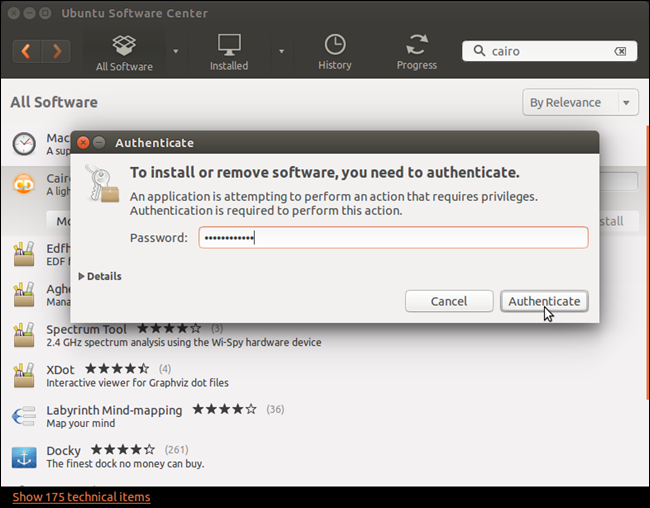The width and height of the screenshot is (650, 508).
Task: Click the forward arrow navigation button
Action: [x=56, y=51]
